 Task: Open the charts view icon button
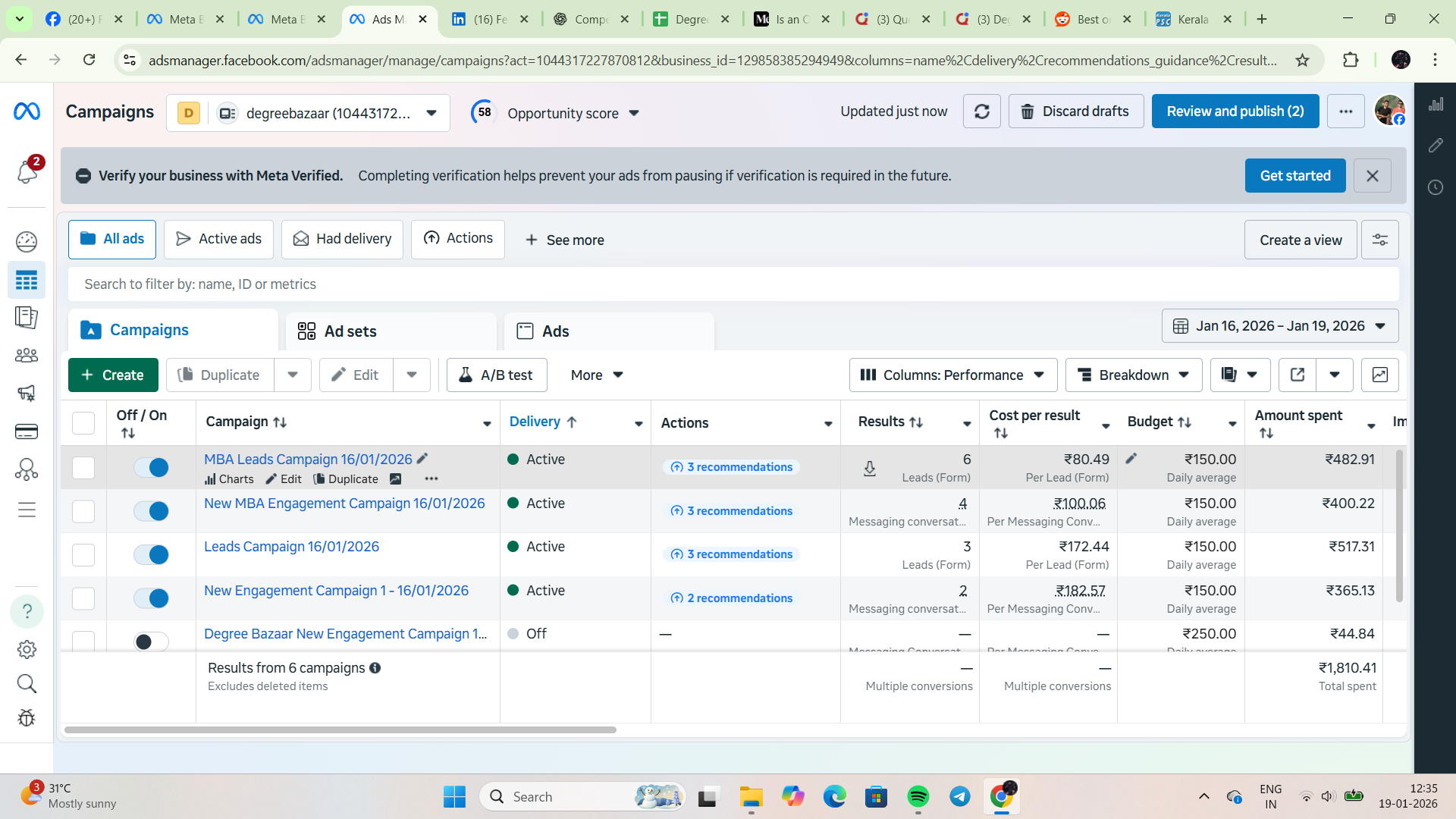tap(1379, 375)
